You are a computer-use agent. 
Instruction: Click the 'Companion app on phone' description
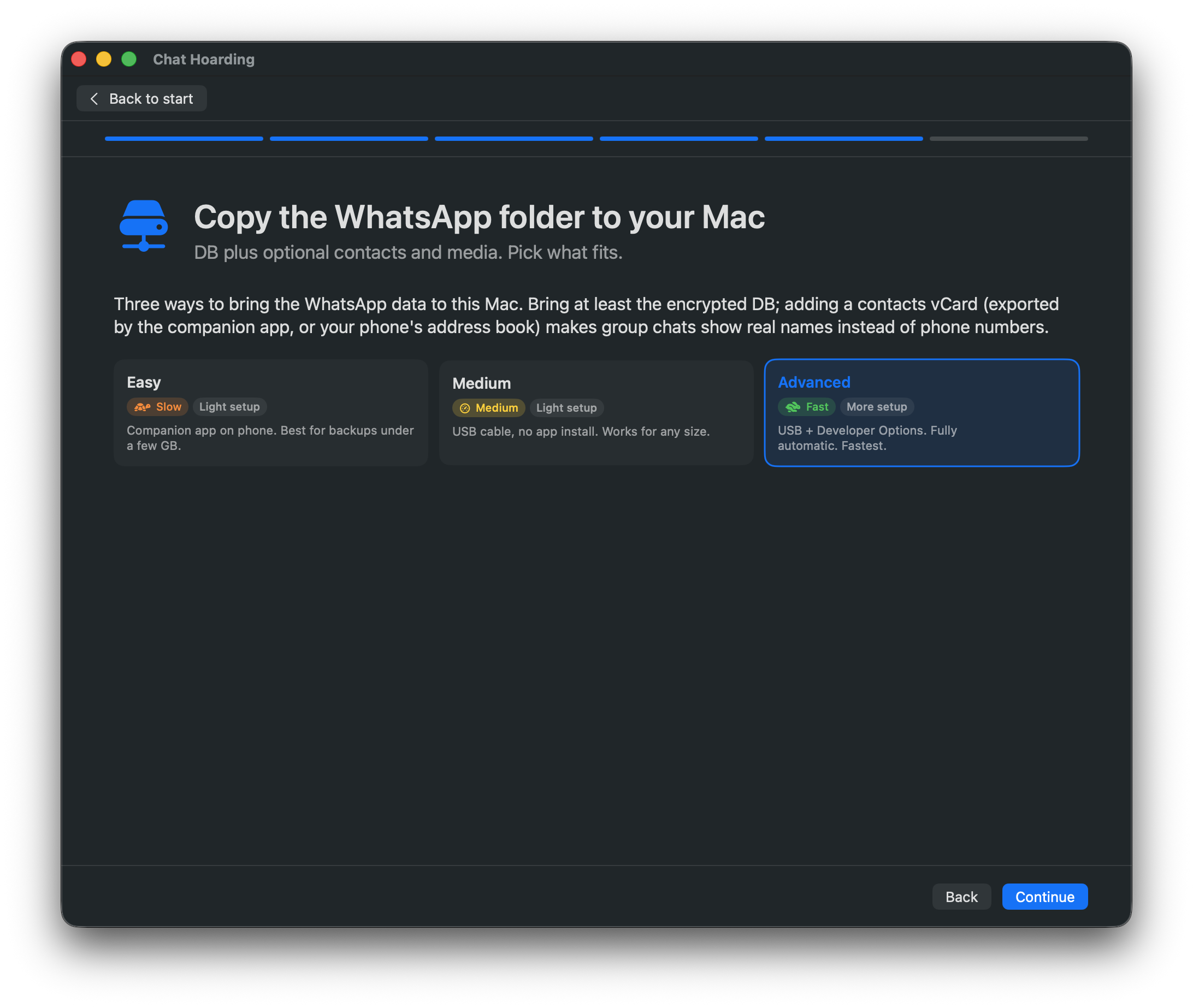tap(270, 438)
